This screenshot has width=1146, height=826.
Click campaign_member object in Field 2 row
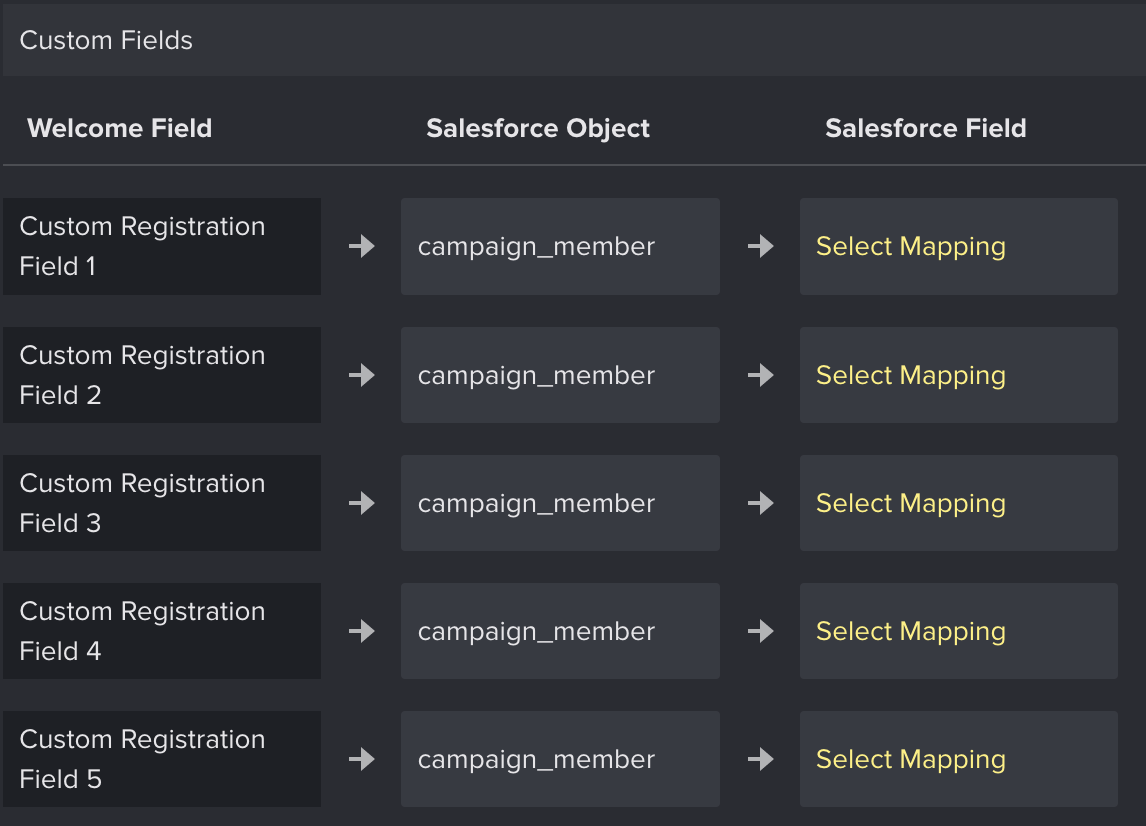coord(560,375)
